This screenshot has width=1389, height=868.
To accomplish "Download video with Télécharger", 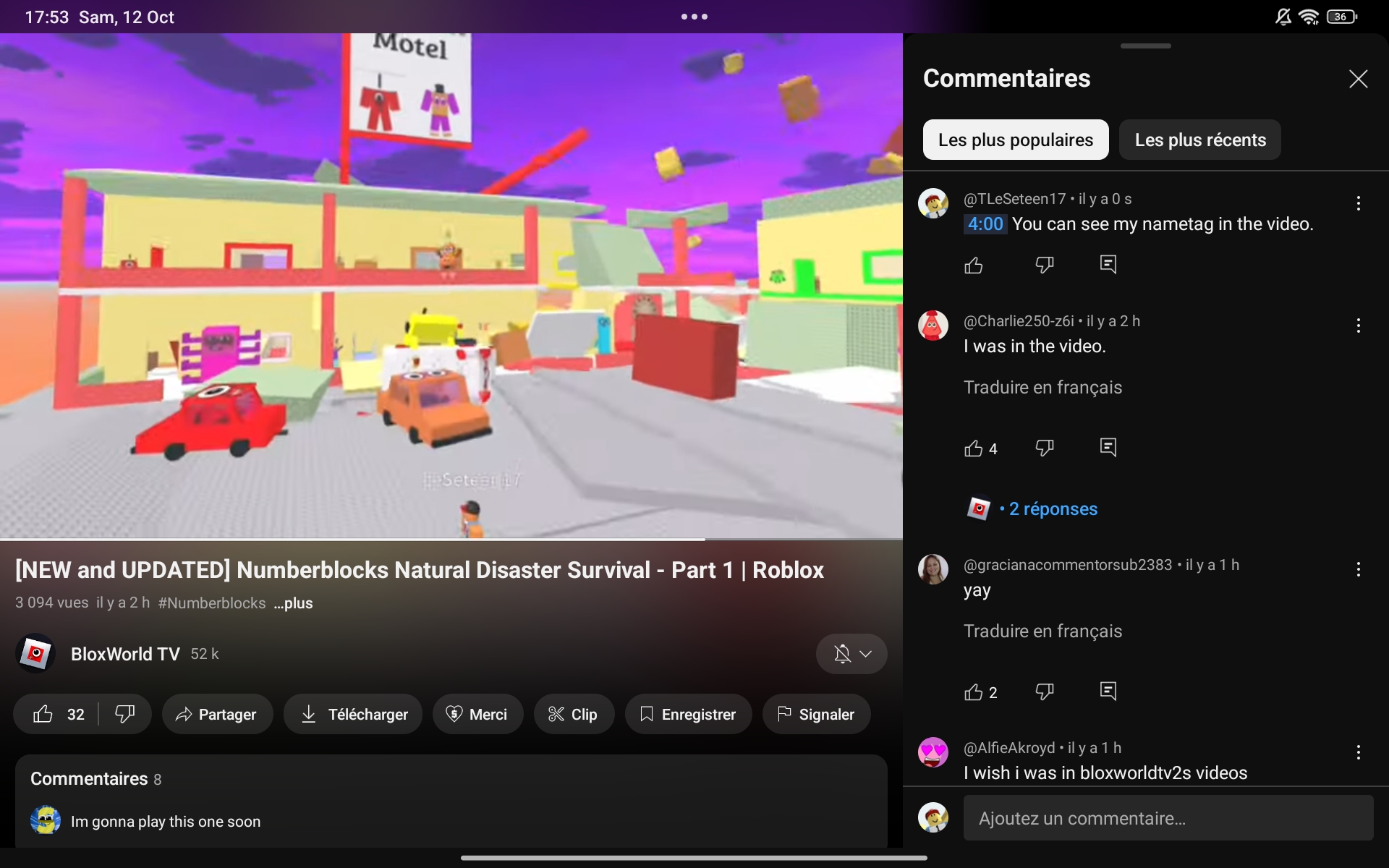I will coord(353,715).
